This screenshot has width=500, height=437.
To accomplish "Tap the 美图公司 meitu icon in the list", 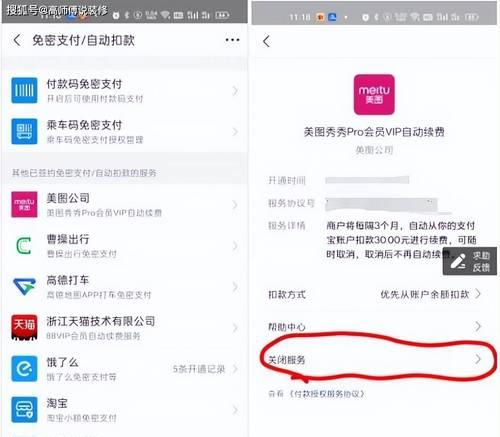I will tap(24, 204).
